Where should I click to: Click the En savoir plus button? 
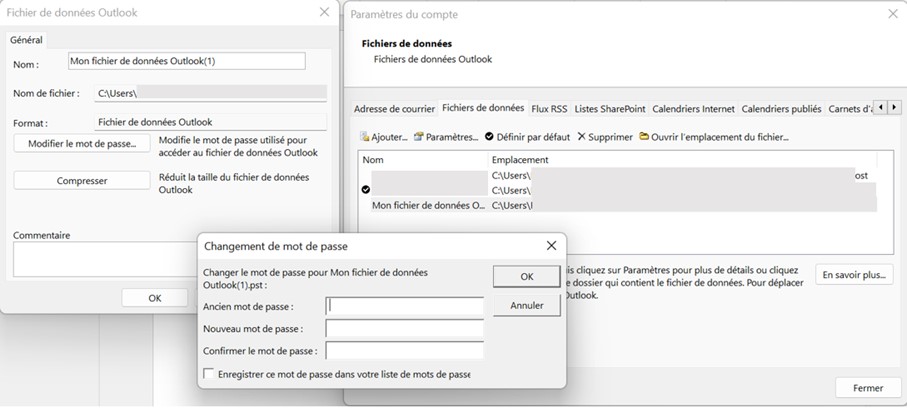point(854,275)
